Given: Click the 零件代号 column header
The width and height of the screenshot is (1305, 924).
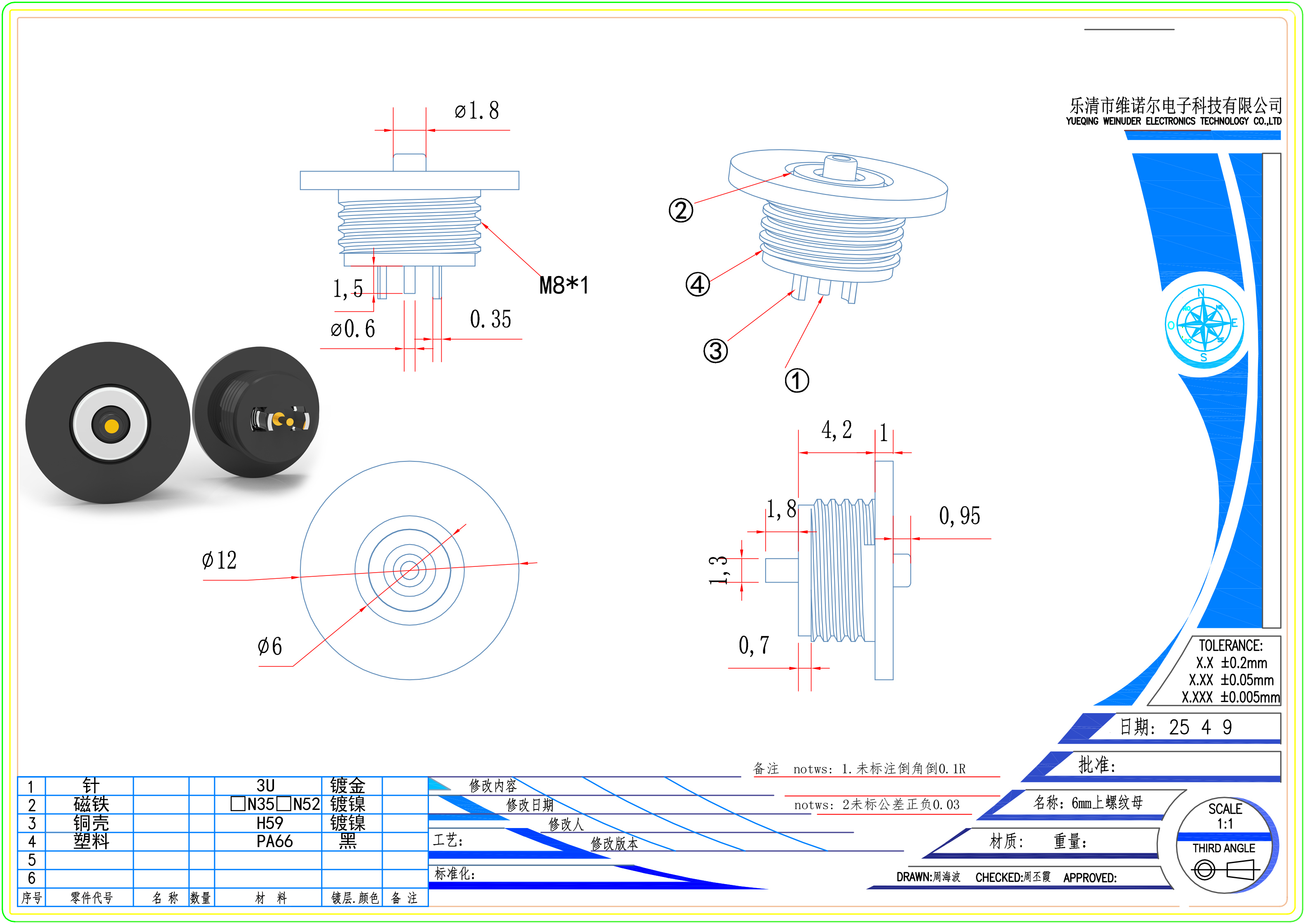Looking at the screenshot, I should (x=89, y=898).
